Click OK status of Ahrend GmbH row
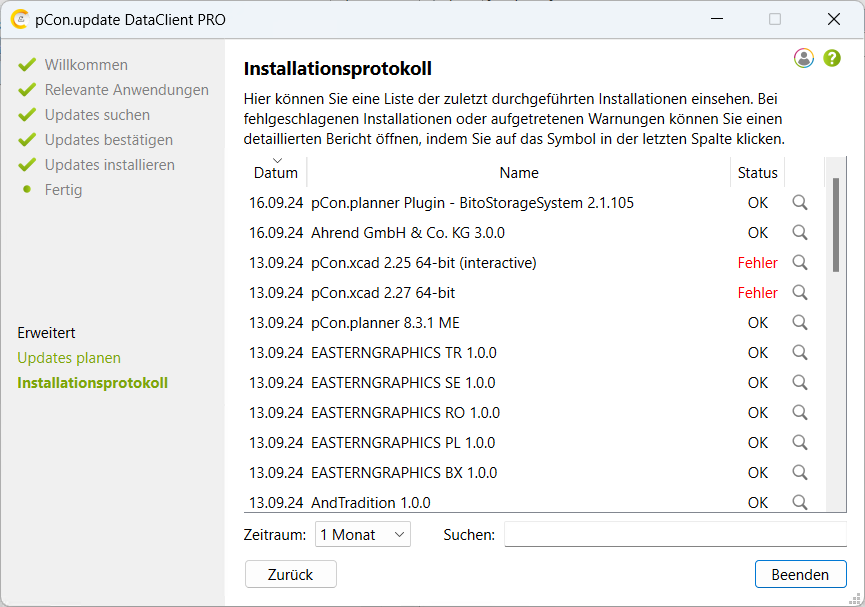 click(x=757, y=233)
